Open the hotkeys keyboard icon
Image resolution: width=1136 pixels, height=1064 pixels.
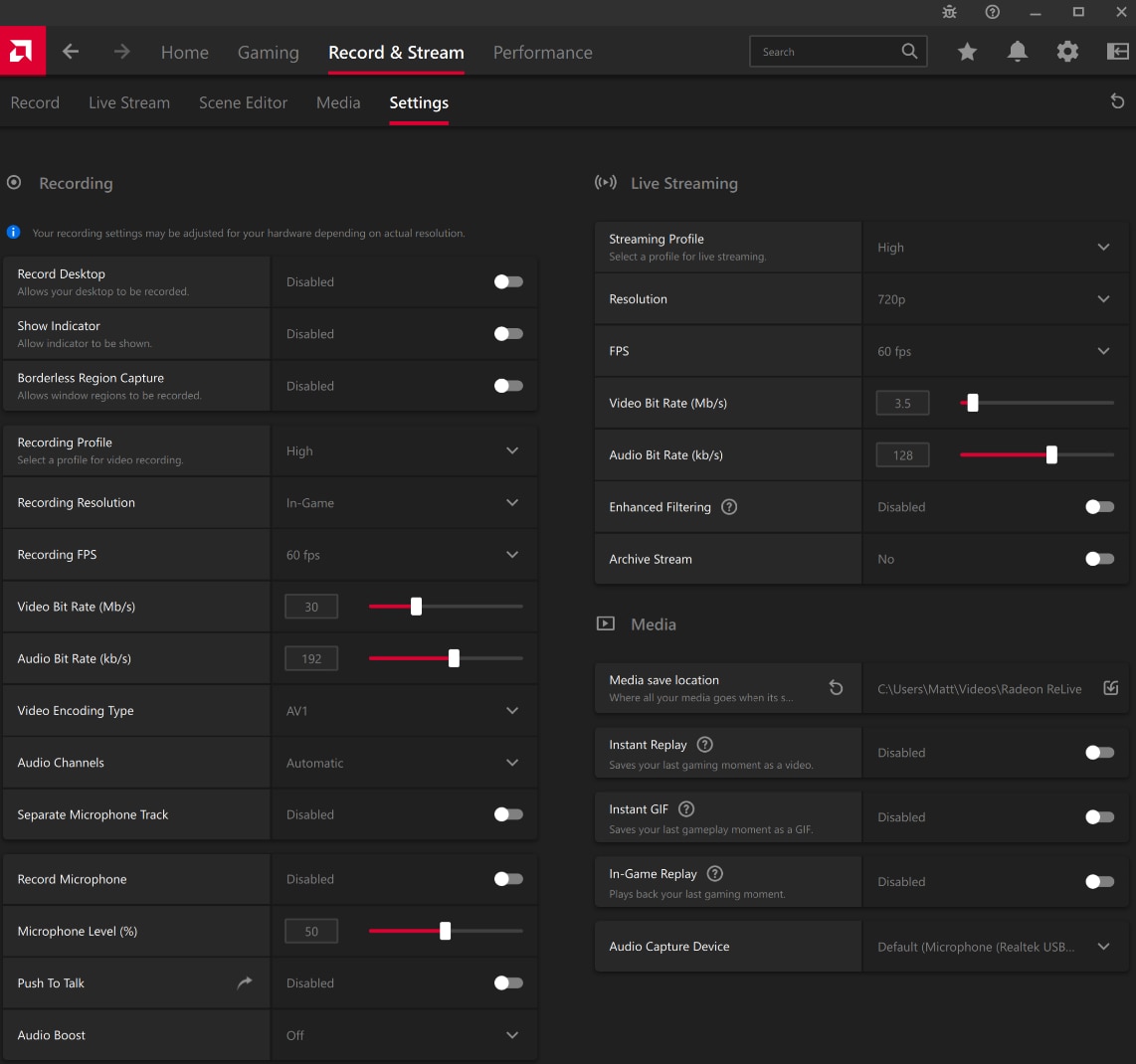1116,51
